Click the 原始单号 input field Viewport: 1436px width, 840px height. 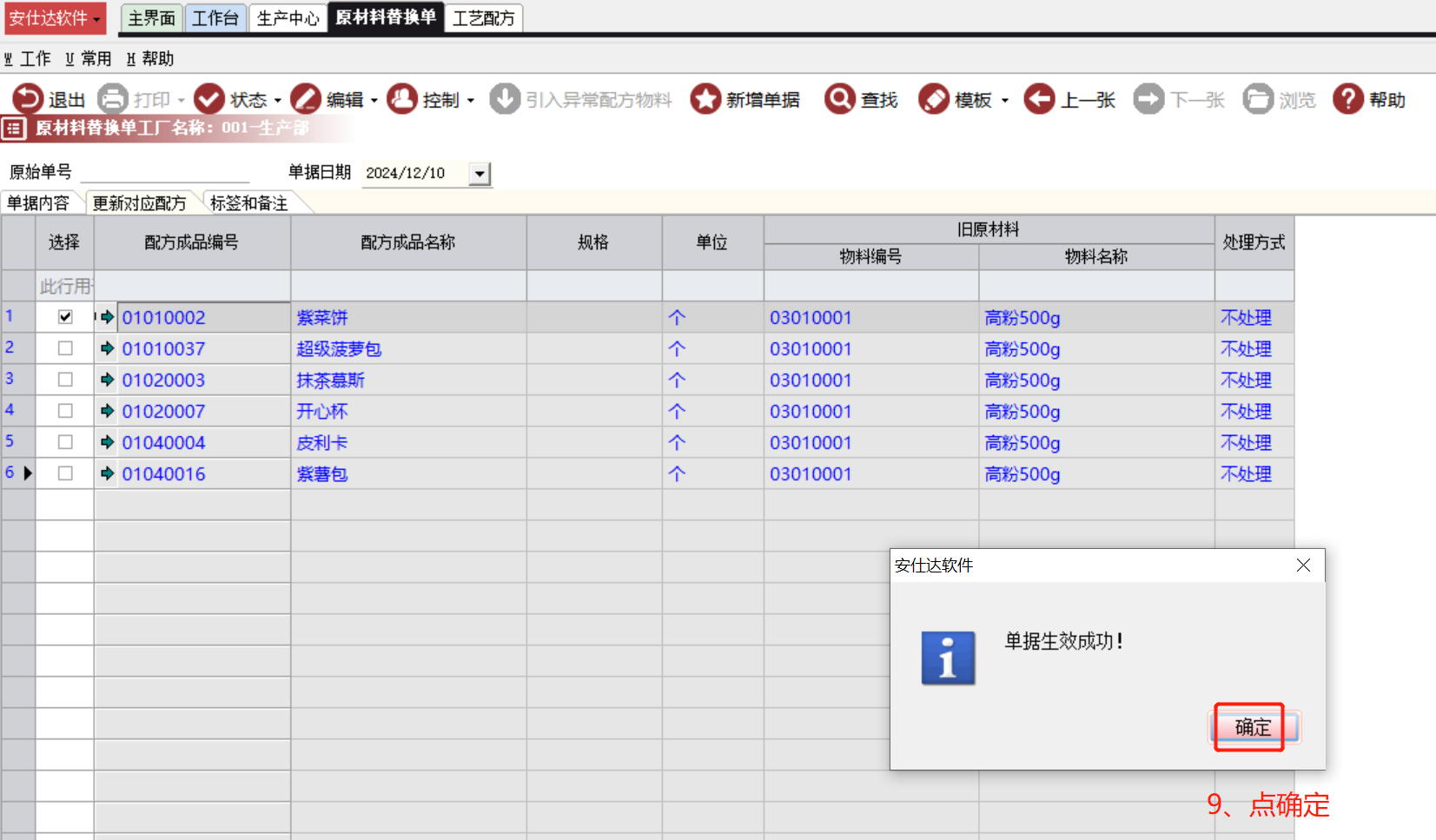[165, 172]
